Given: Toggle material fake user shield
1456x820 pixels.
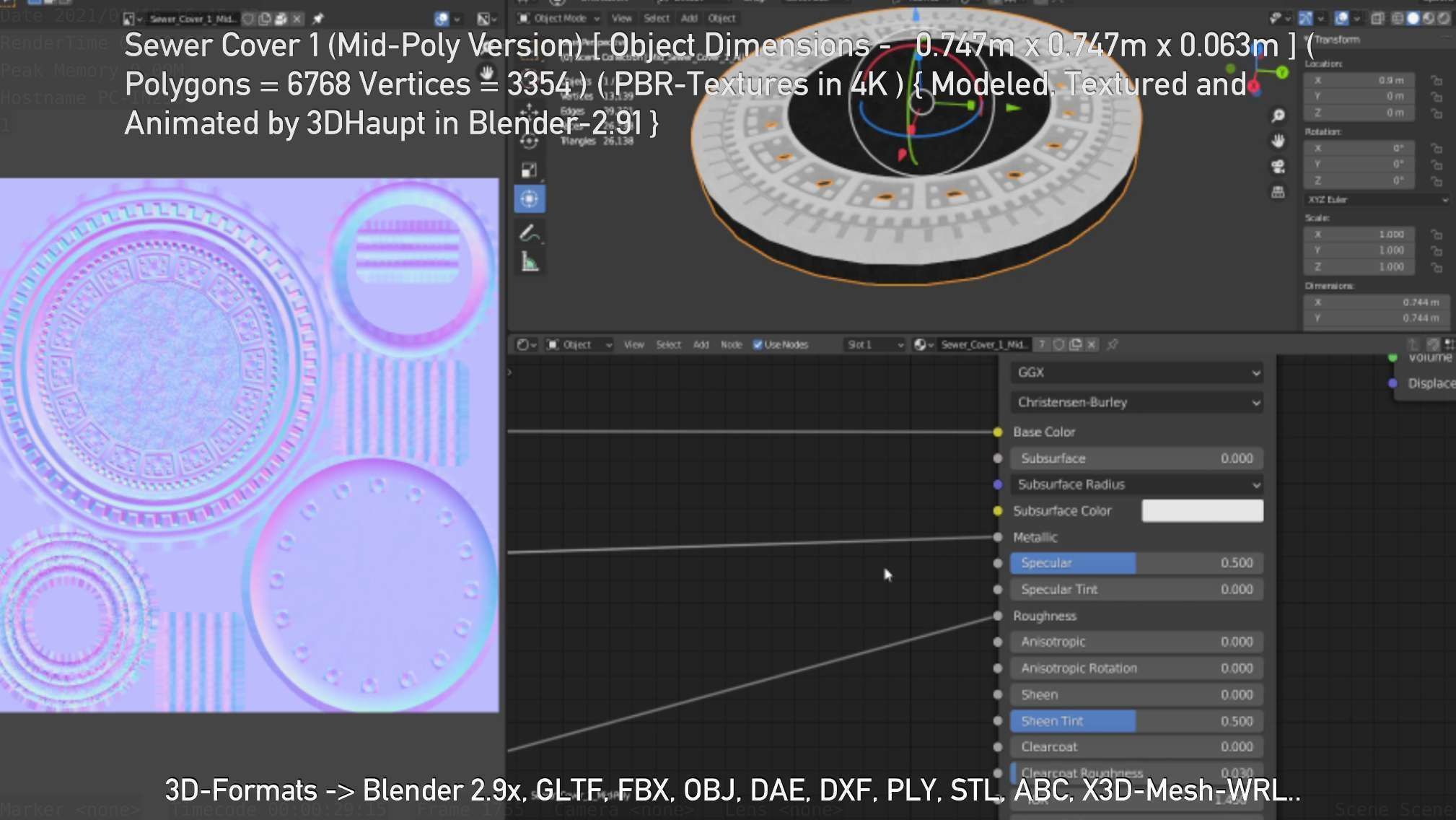Looking at the screenshot, I should tap(1058, 344).
